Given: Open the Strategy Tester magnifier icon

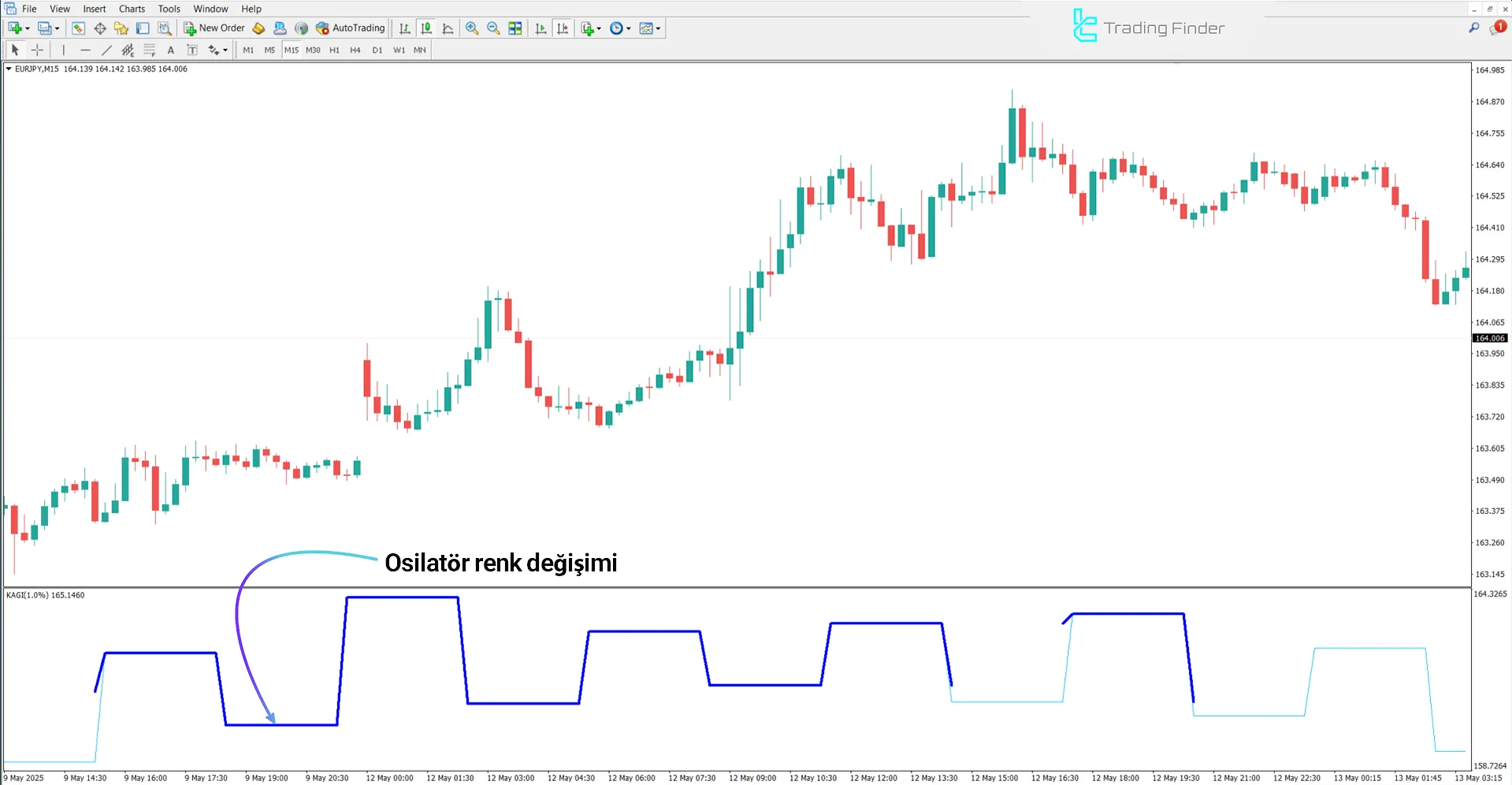Looking at the screenshot, I should (x=164, y=28).
